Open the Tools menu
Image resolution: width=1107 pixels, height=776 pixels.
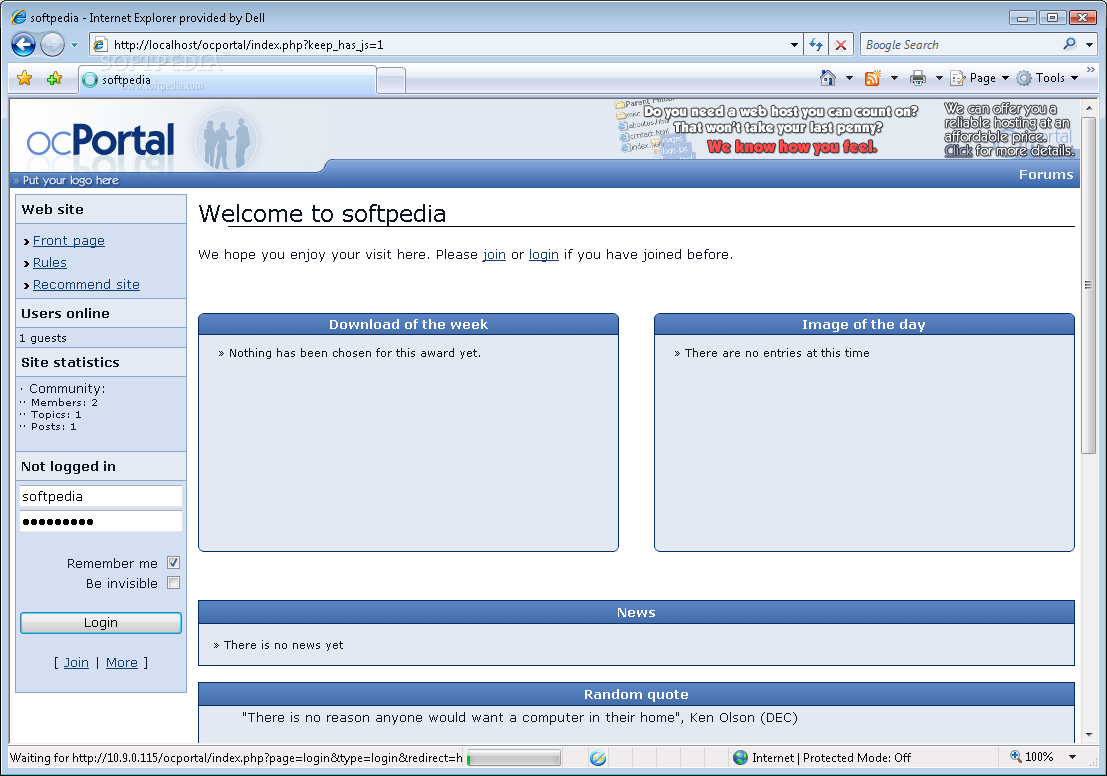(1048, 78)
